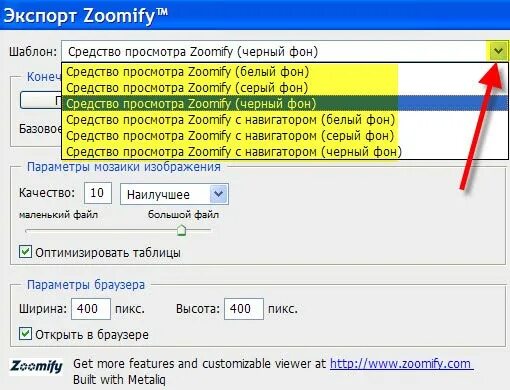The width and height of the screenshot is (510, 390).
Task: Open the Шаблон template dropdown arrow
Action: click(498, 51)
